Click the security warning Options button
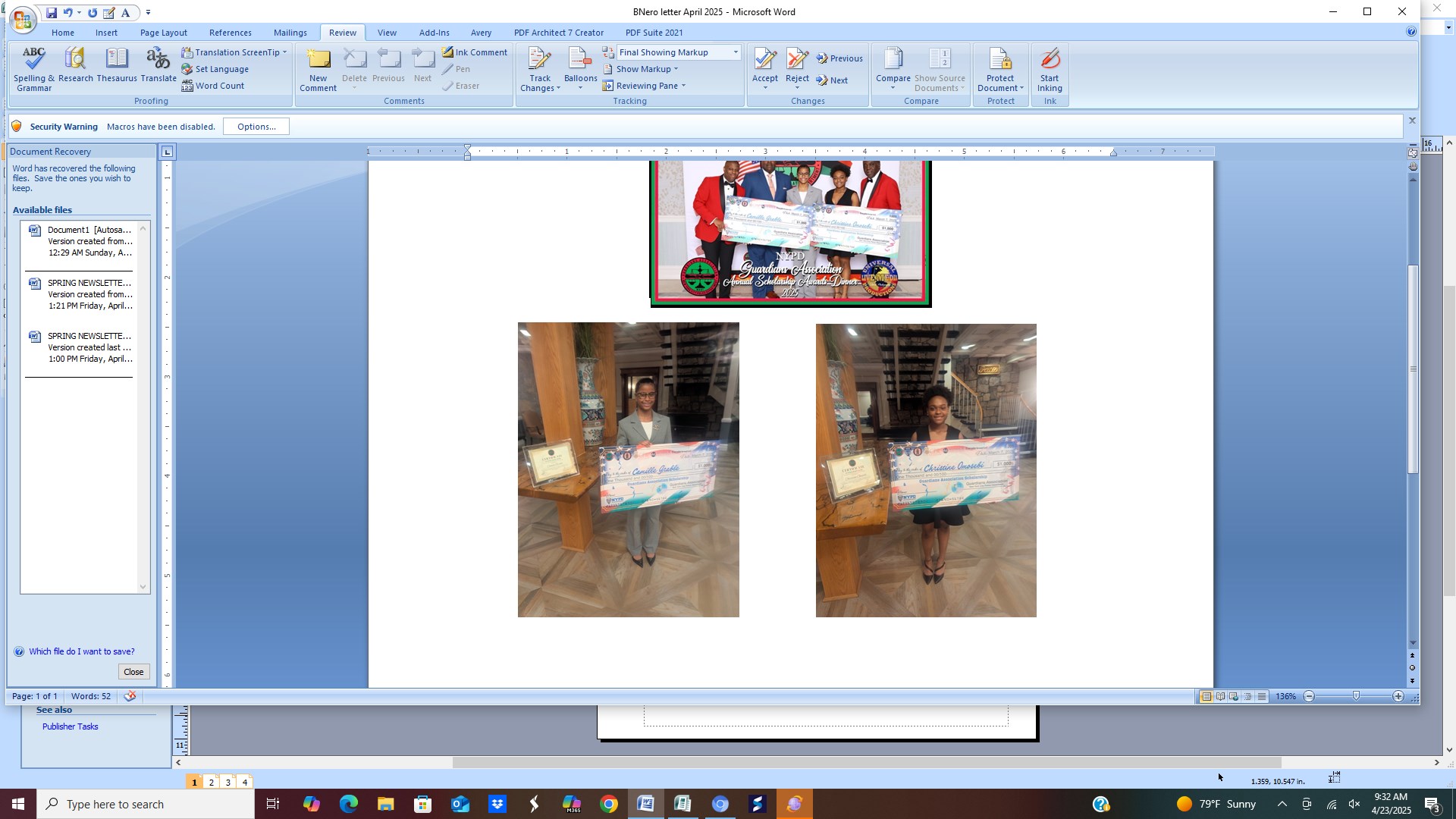This screenshot has width=1456, height=819. (256, 127)
